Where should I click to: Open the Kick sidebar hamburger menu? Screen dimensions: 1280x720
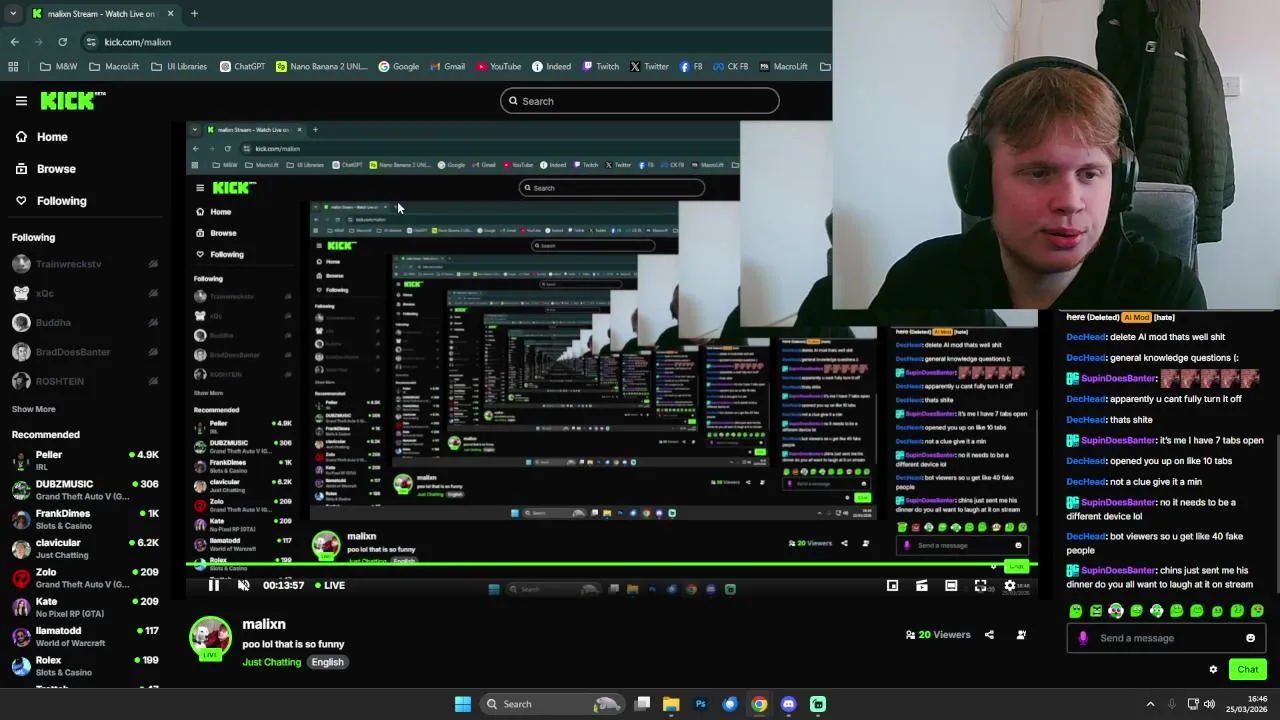[21, 101]
